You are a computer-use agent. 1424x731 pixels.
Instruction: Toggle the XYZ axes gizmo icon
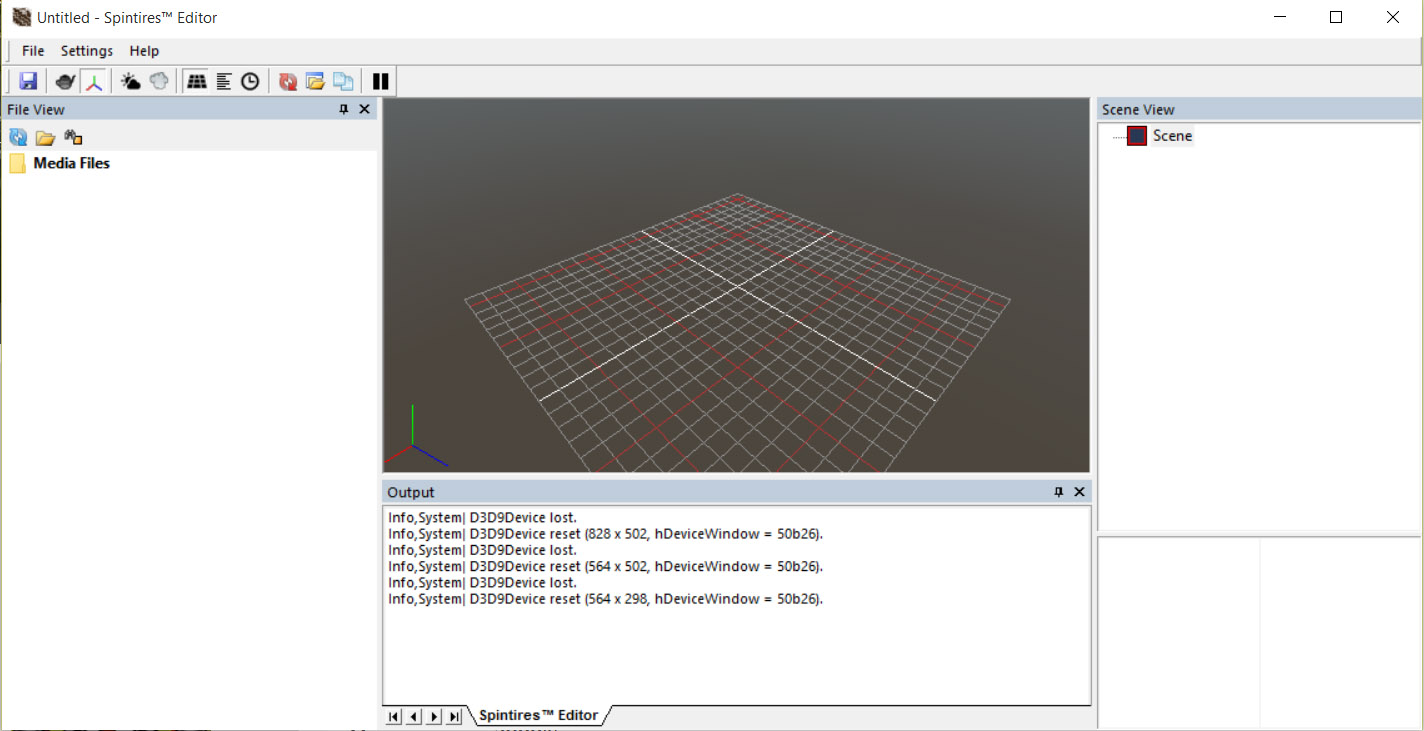point(94,81)
